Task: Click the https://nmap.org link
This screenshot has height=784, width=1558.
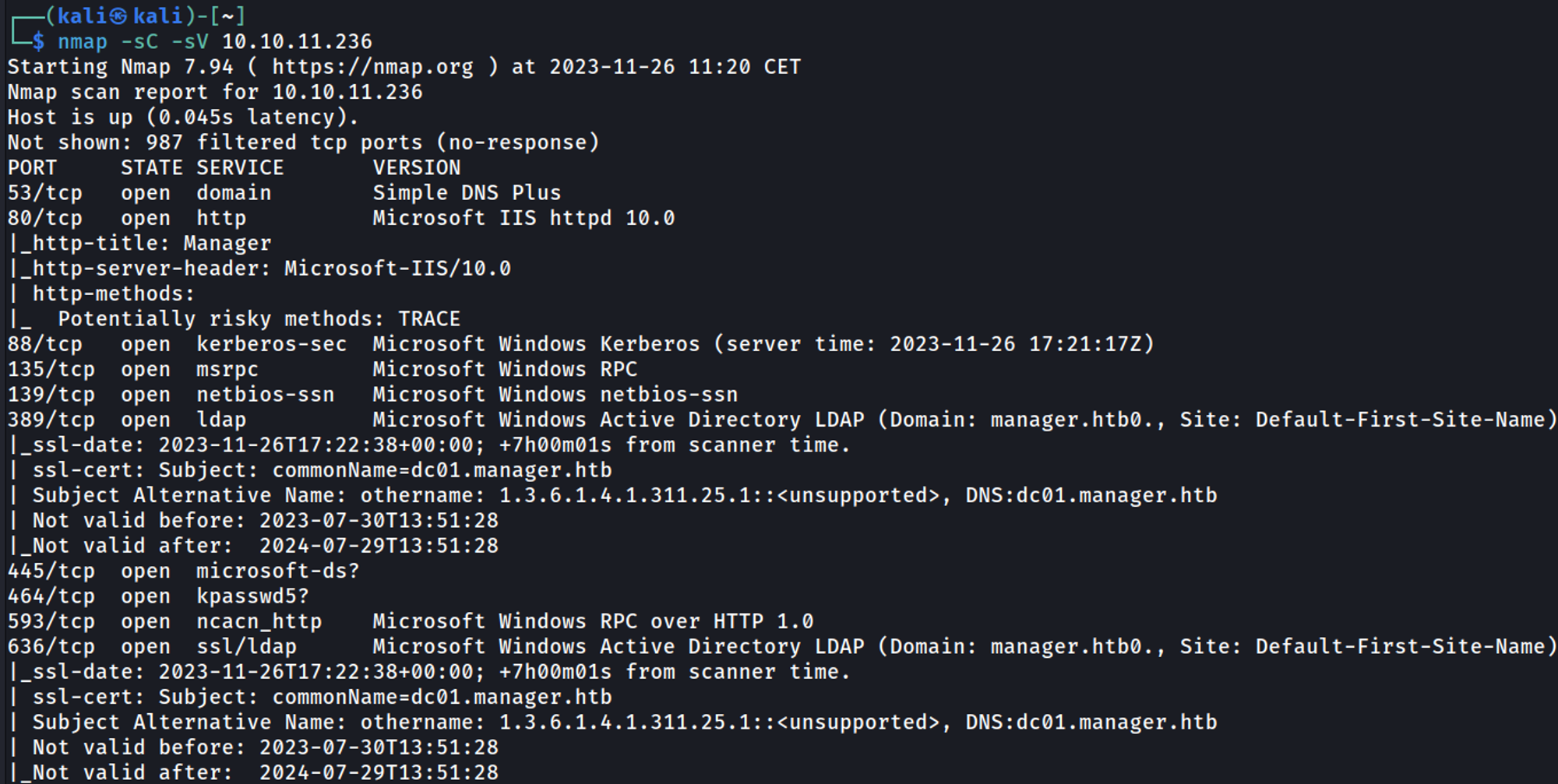Action: 372,67
